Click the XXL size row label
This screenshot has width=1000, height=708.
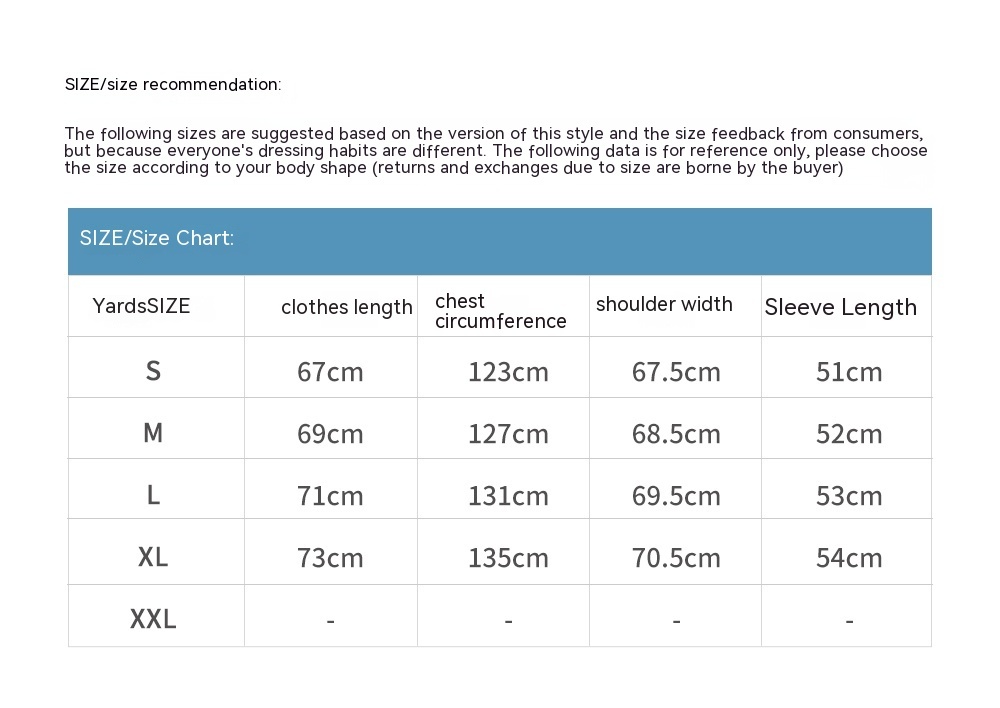click(153, 619)
